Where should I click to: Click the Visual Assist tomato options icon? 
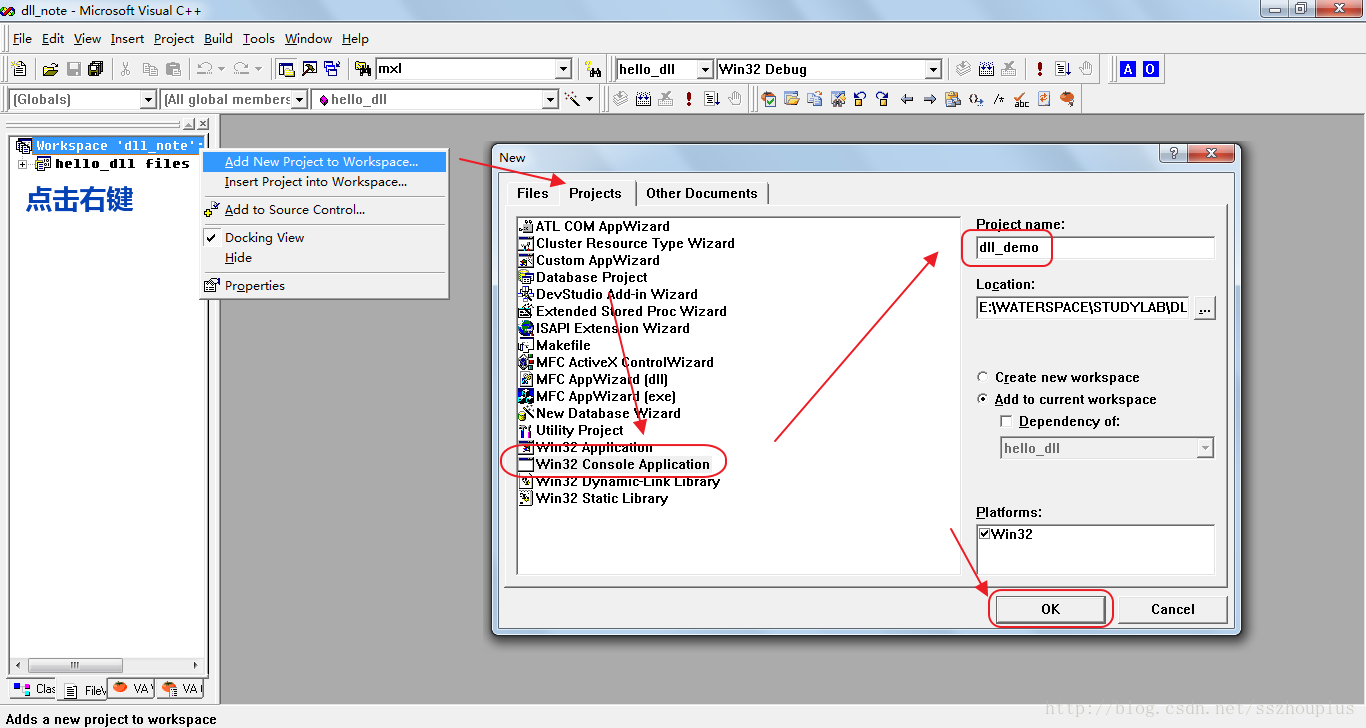point(1067,99)
